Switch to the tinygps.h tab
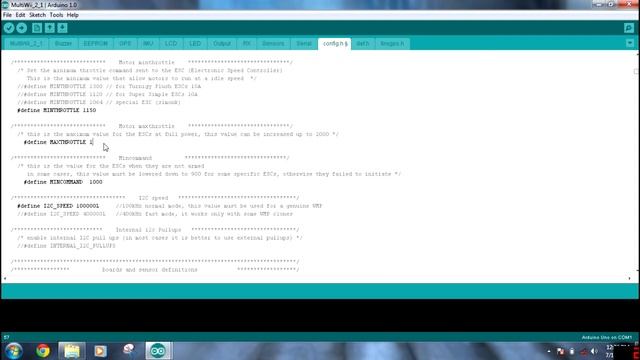This screenshot has height=360, width=640. (392, 44)
